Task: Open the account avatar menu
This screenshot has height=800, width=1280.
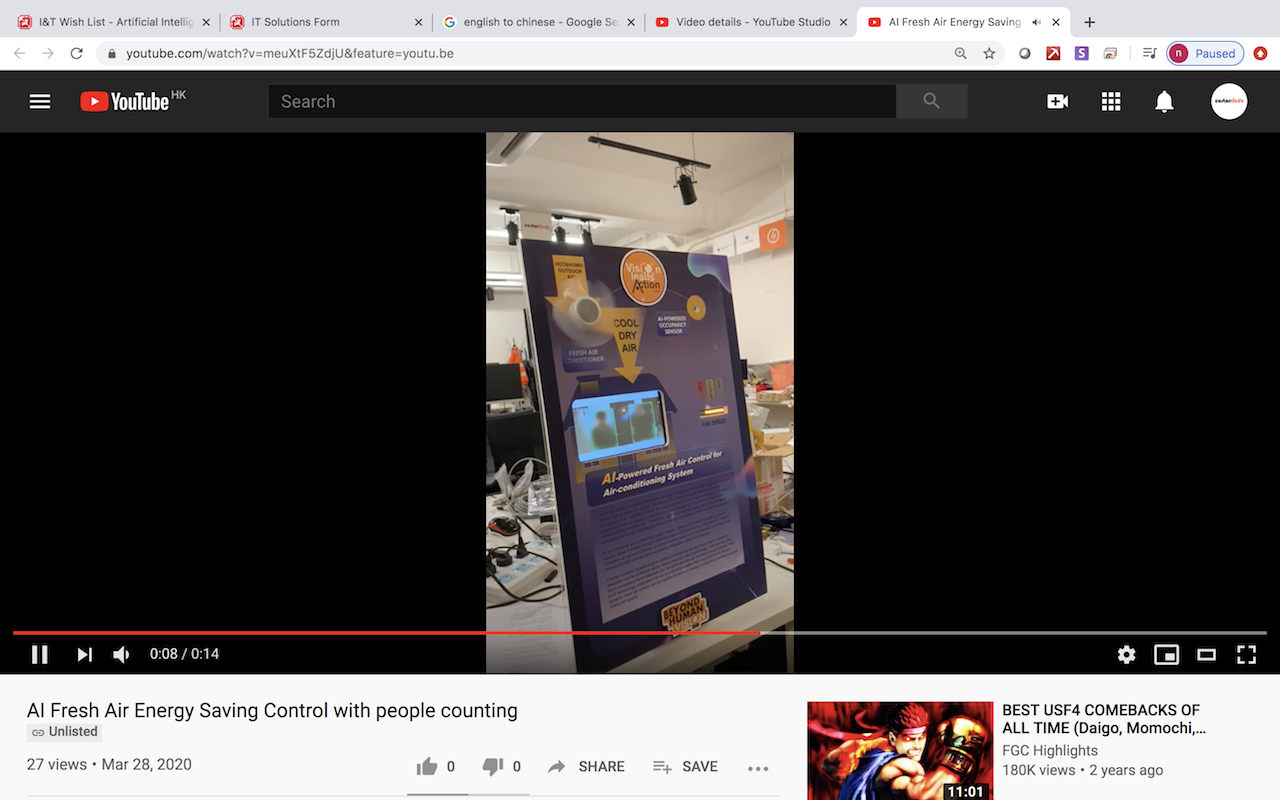Action: pyautogui.click(x=1229, y=101)
